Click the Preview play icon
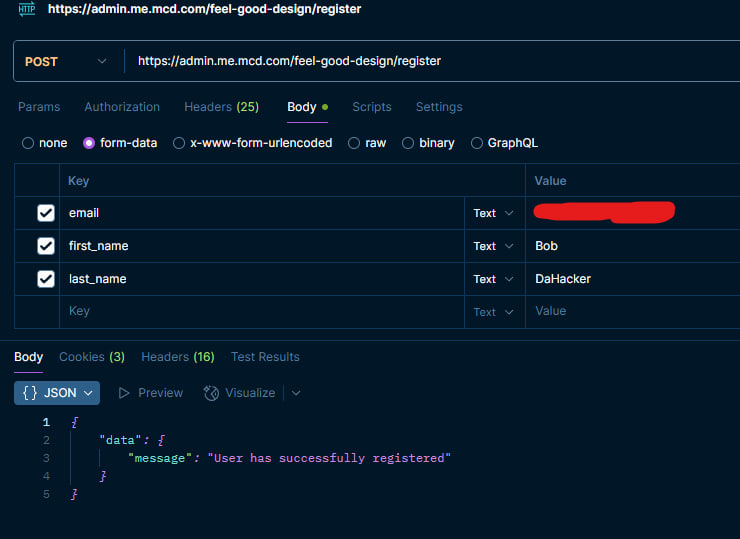 [125, 393]
